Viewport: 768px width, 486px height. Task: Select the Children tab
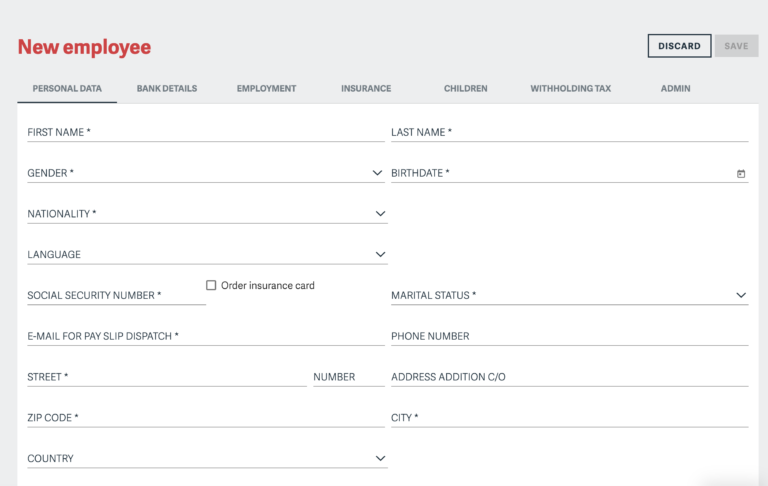[x=465, y=89]
